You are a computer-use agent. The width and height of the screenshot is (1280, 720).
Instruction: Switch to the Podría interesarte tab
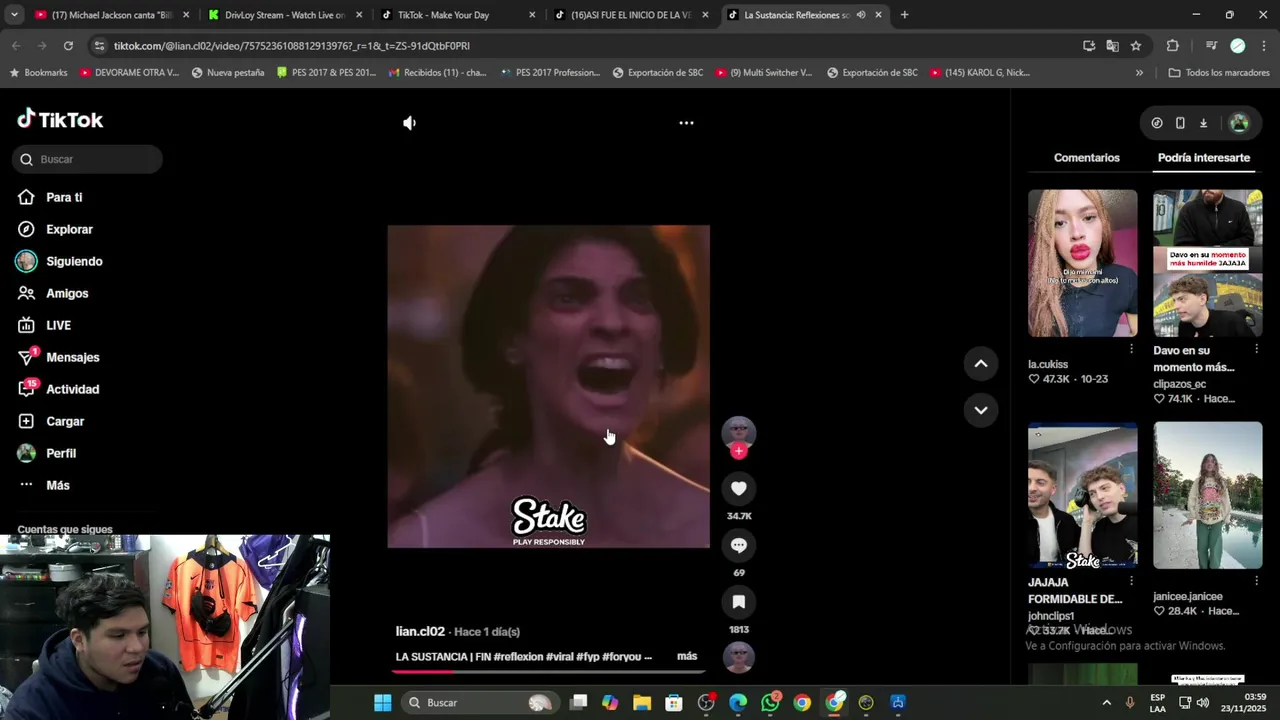(x=1203, y=158)
